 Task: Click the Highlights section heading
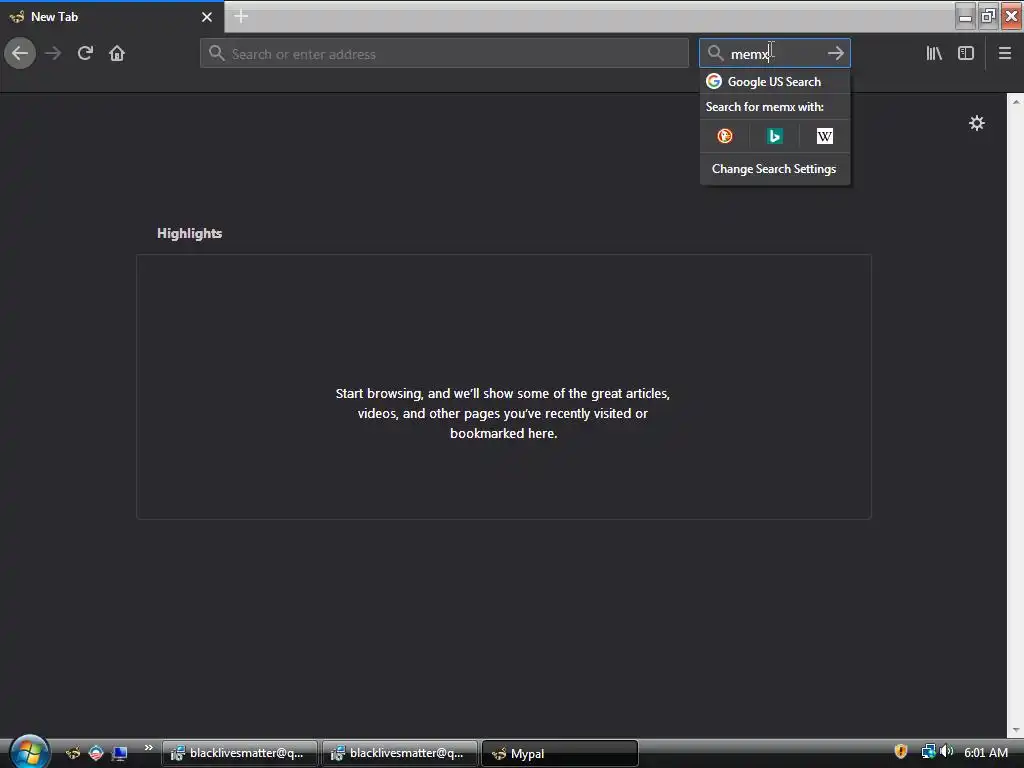tap(189, 233)
